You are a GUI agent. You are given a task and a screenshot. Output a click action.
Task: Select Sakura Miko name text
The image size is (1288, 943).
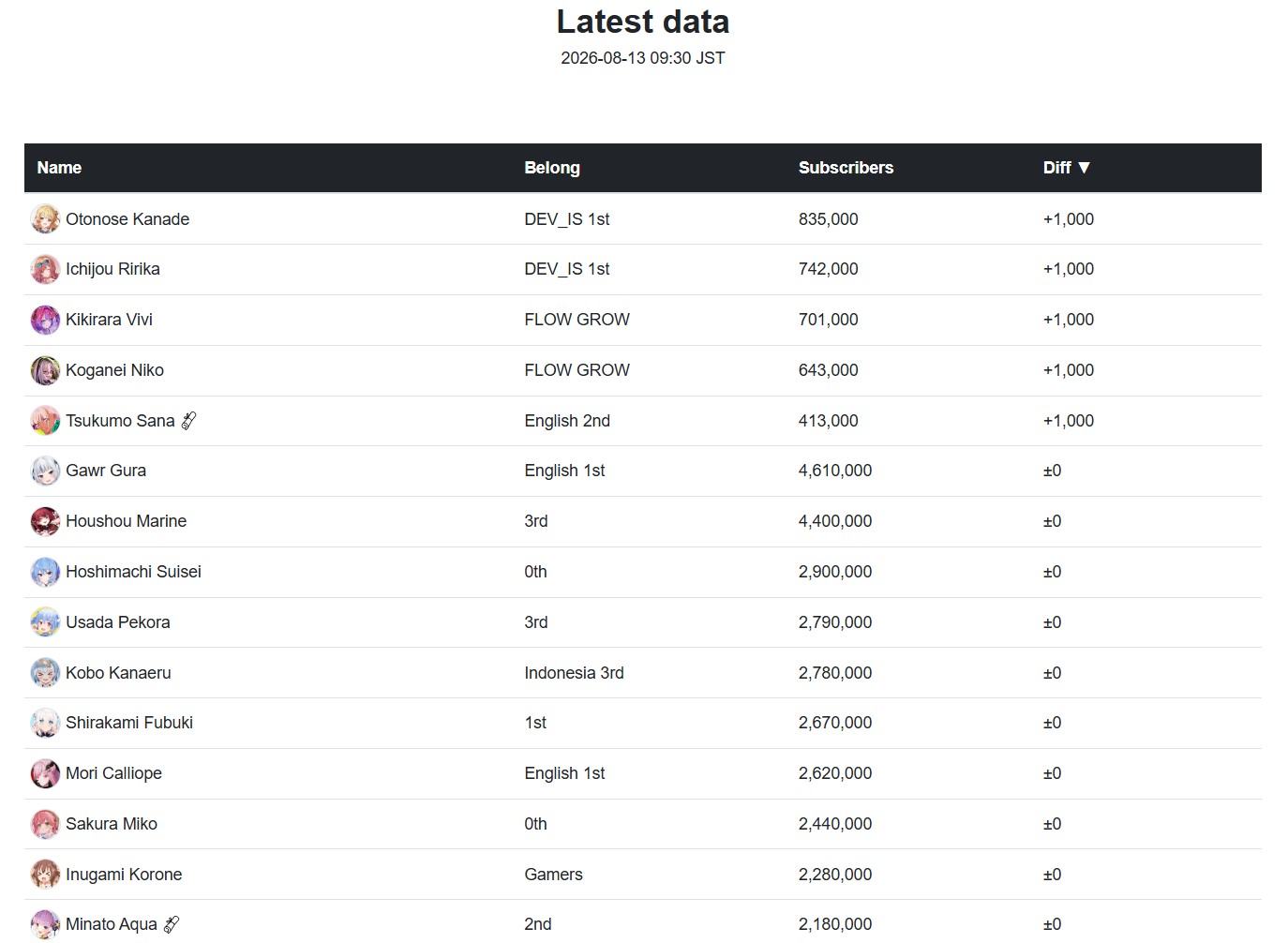(112, 824)
